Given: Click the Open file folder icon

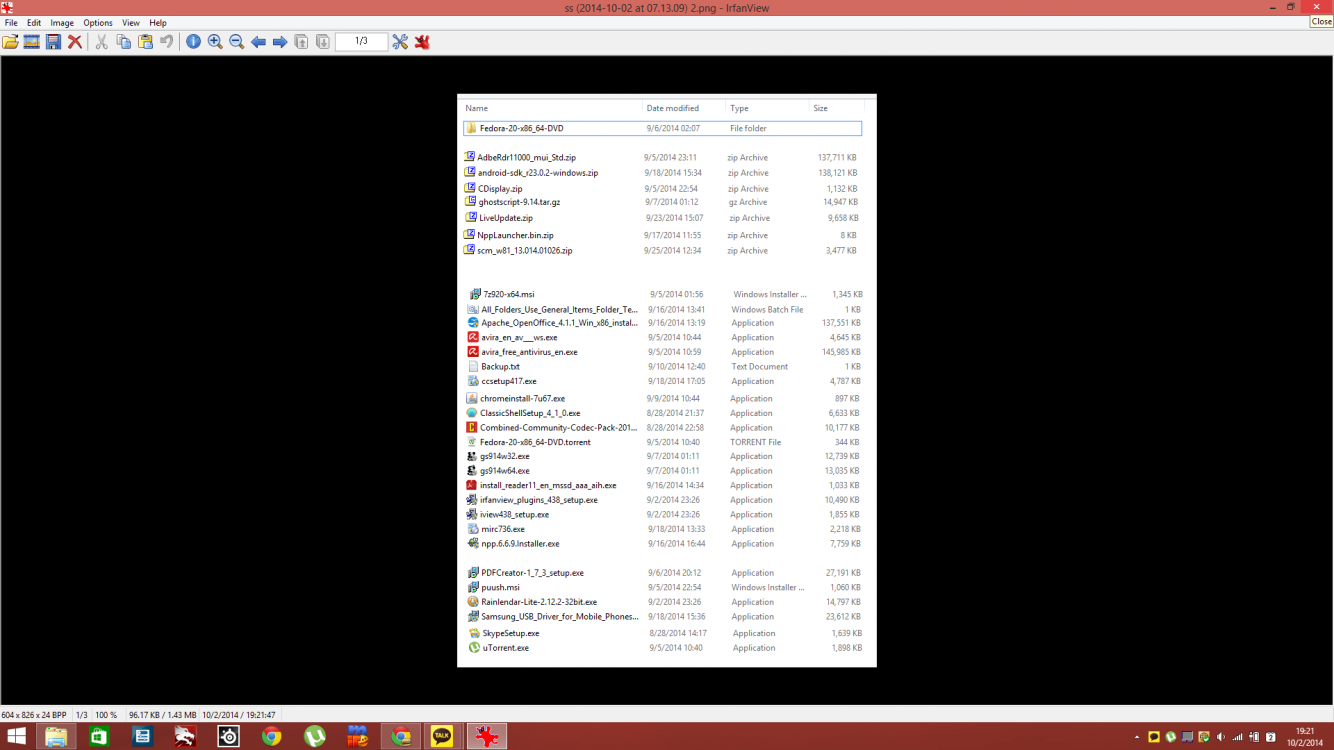Looking at the screenshot, I should 11,42.
